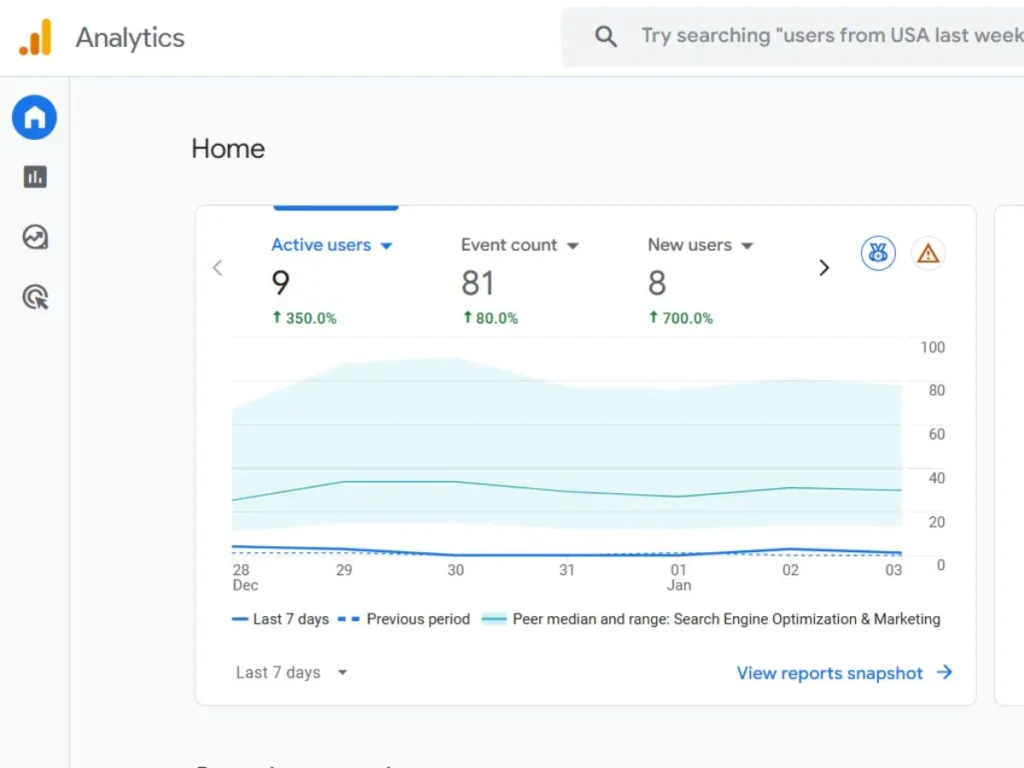Go to previous metrics with left chevron
This screenshot has width=1024, height=768.
click(218, 268)
